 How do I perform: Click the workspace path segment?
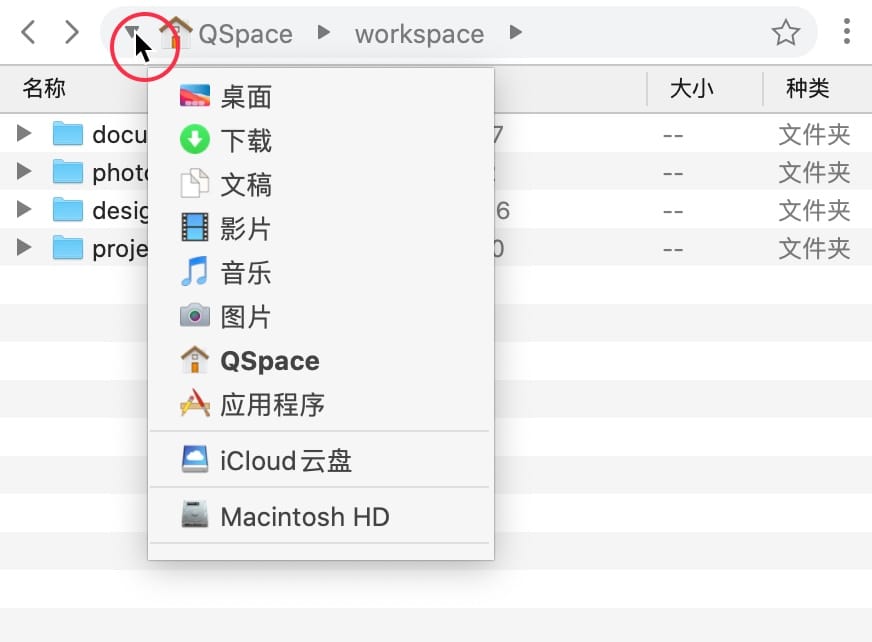419,34
